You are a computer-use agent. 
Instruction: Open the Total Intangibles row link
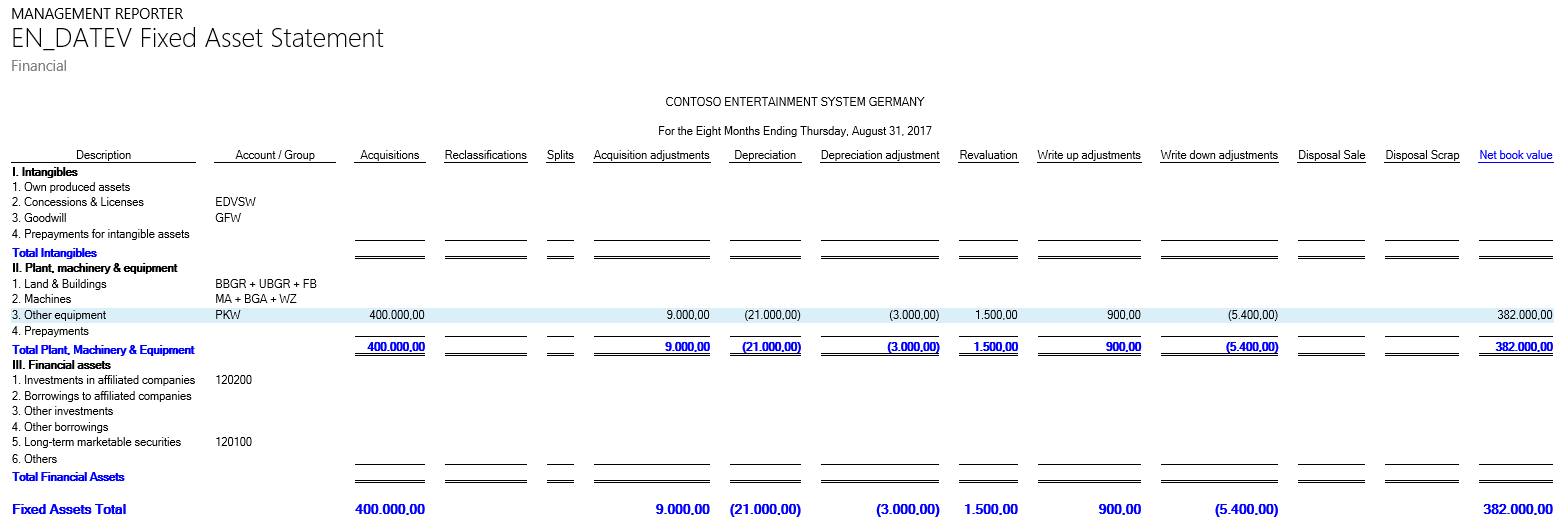54,253
